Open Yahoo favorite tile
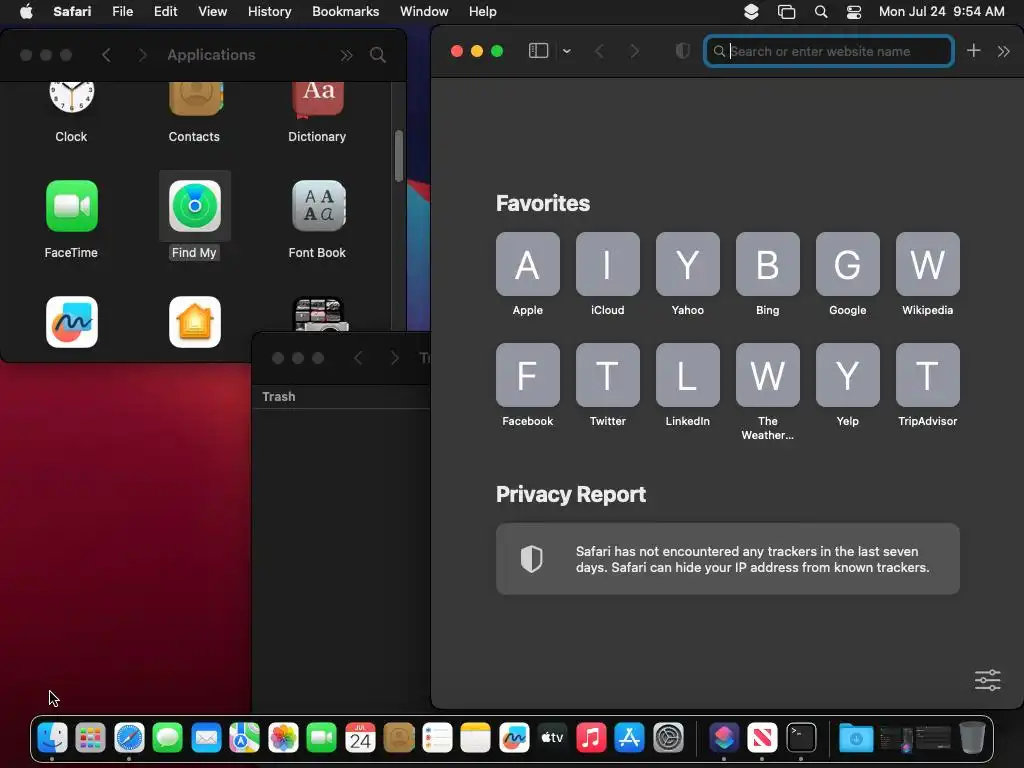 688,264
